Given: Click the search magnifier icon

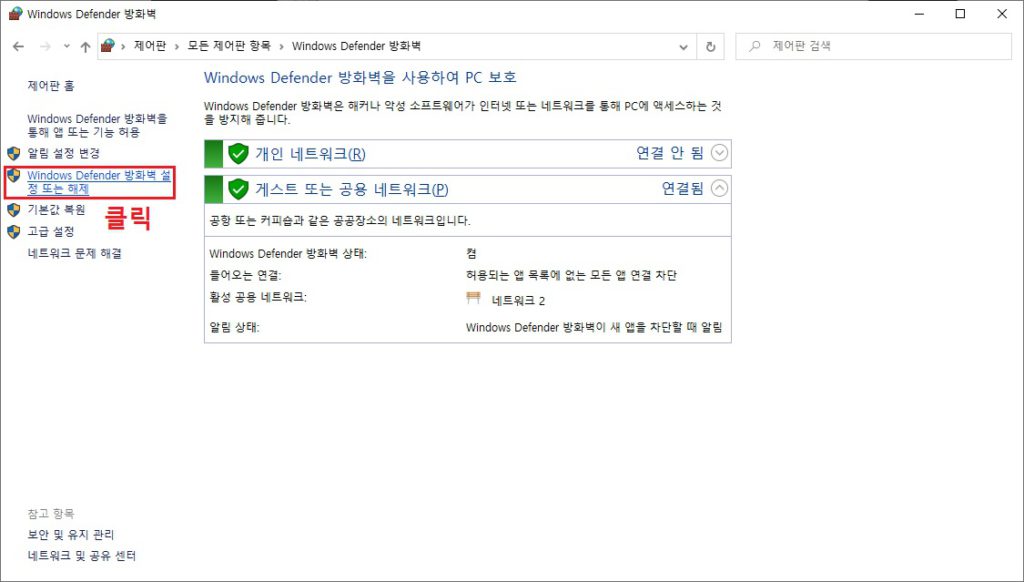Looking at the screenshot, I should click(x=755, y=46).
